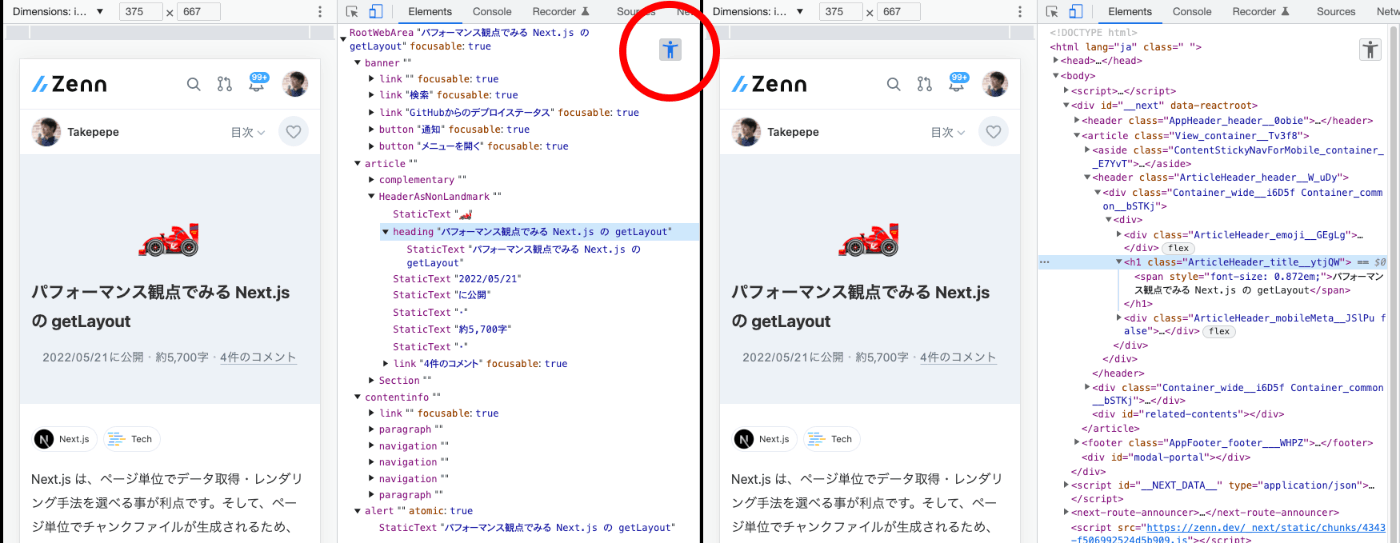Select the inspect-element cursor icon in DOM-tree DevTools
The width and height of the screenshot is (1400, 543).
pos(1052,12)
